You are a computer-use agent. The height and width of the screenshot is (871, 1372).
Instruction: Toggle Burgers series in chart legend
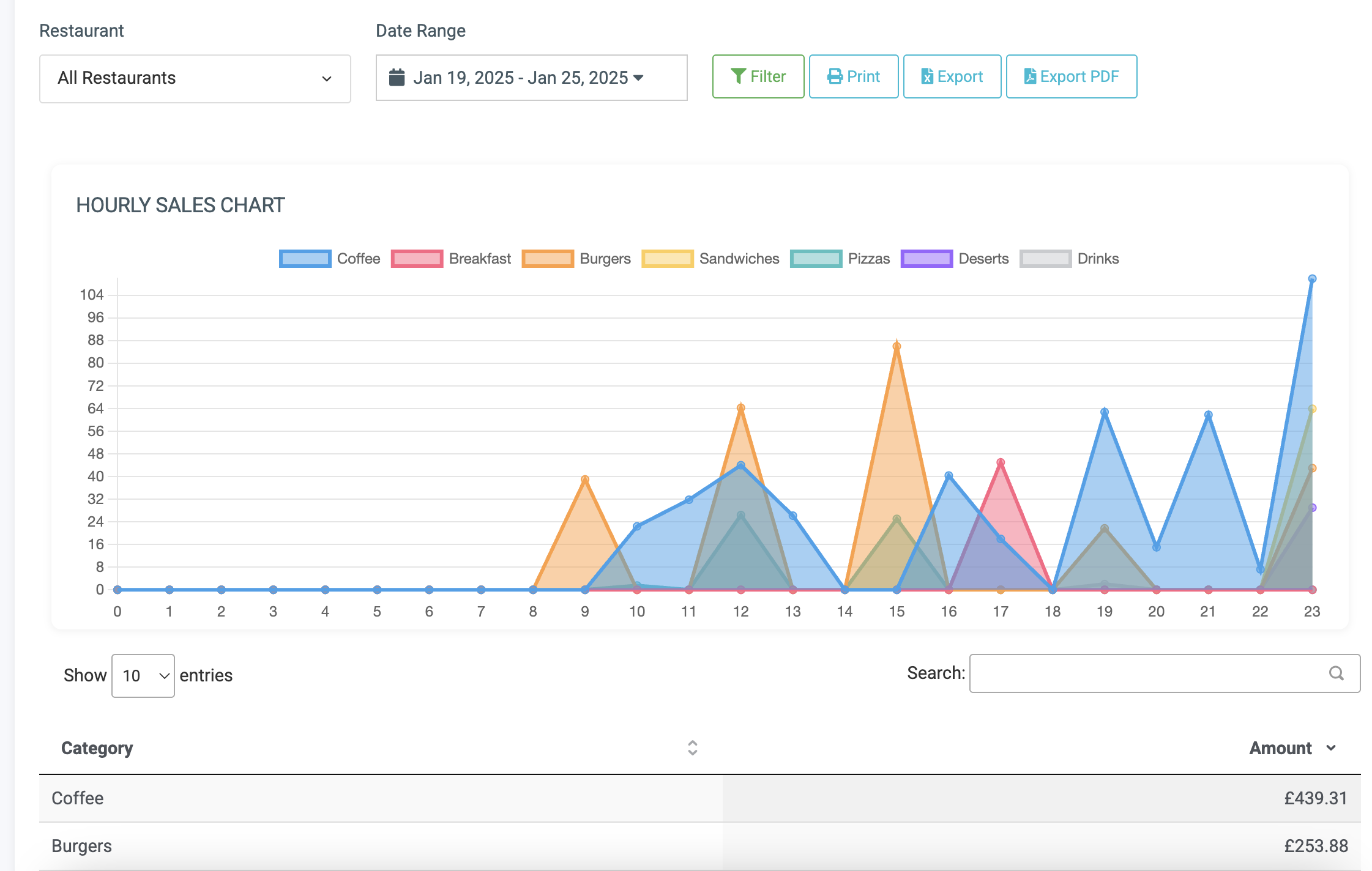(576, 259)
